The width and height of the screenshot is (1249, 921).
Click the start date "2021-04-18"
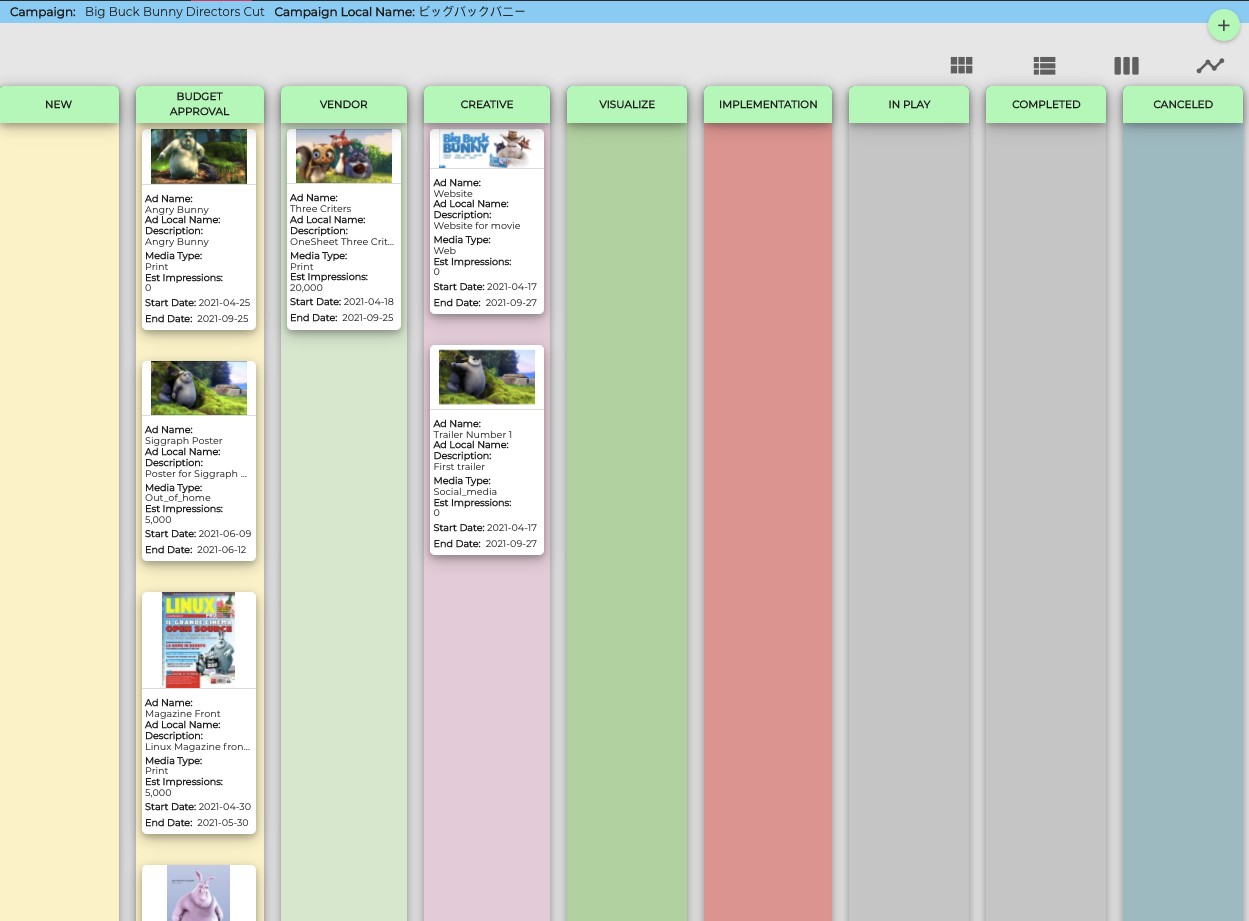coord(369,302)
